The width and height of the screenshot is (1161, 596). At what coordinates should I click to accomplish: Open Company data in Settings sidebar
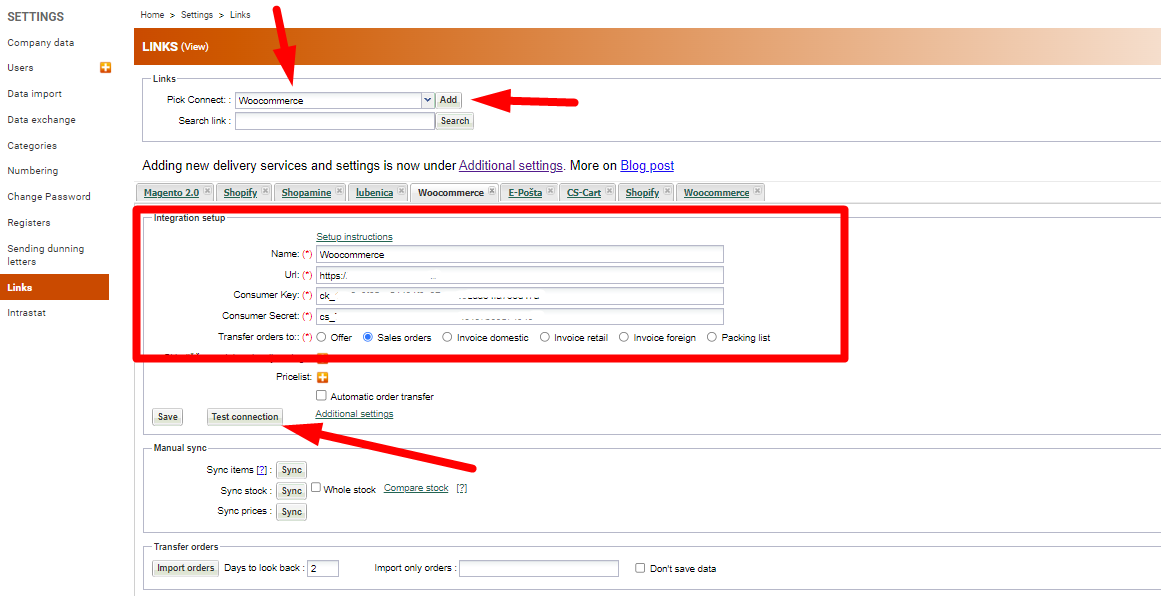(41, 43)
